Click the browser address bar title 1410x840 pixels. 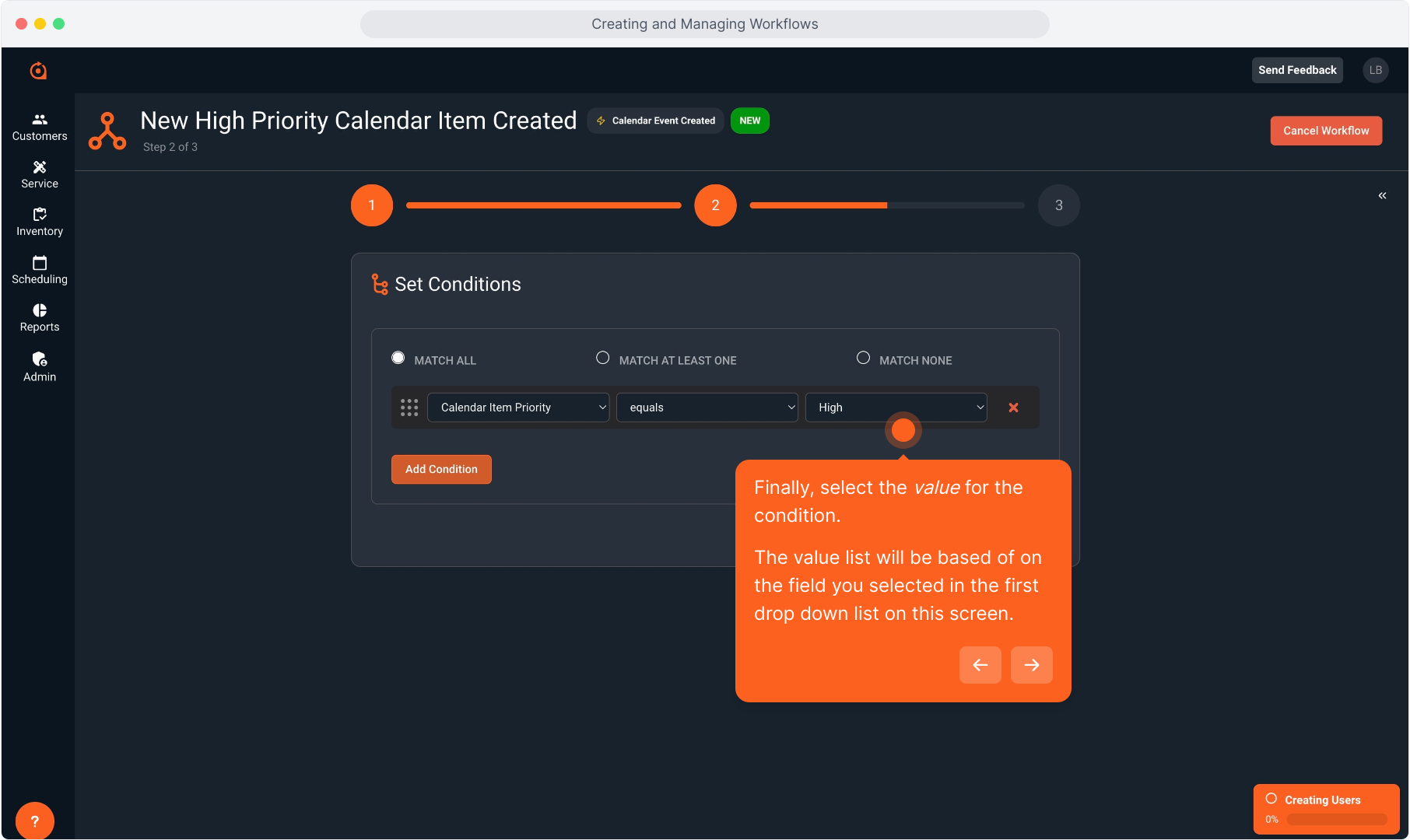pyautogui.click(x=705, y=24)
